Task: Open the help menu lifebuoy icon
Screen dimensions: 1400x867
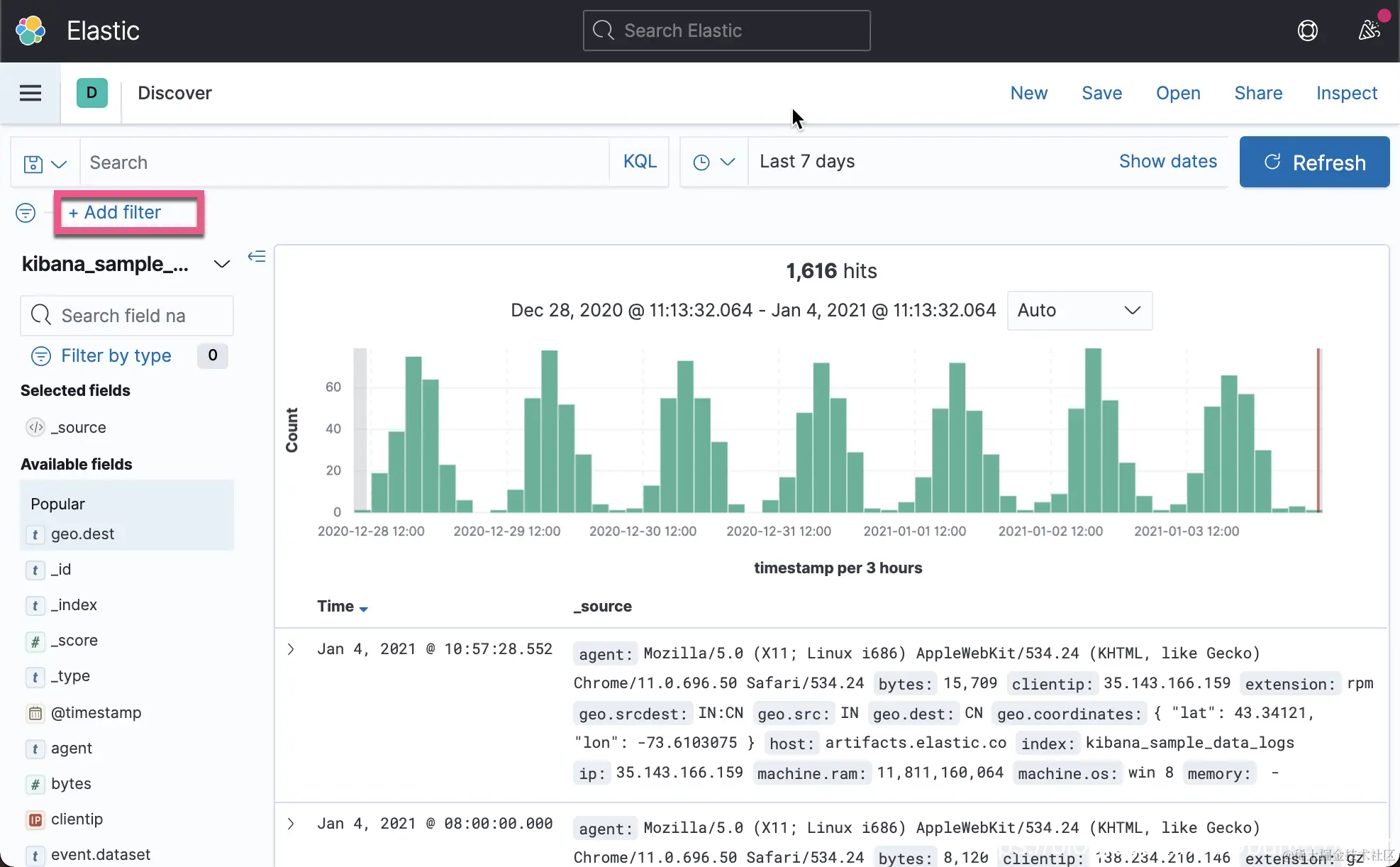Action: (x=1307, y=31)
